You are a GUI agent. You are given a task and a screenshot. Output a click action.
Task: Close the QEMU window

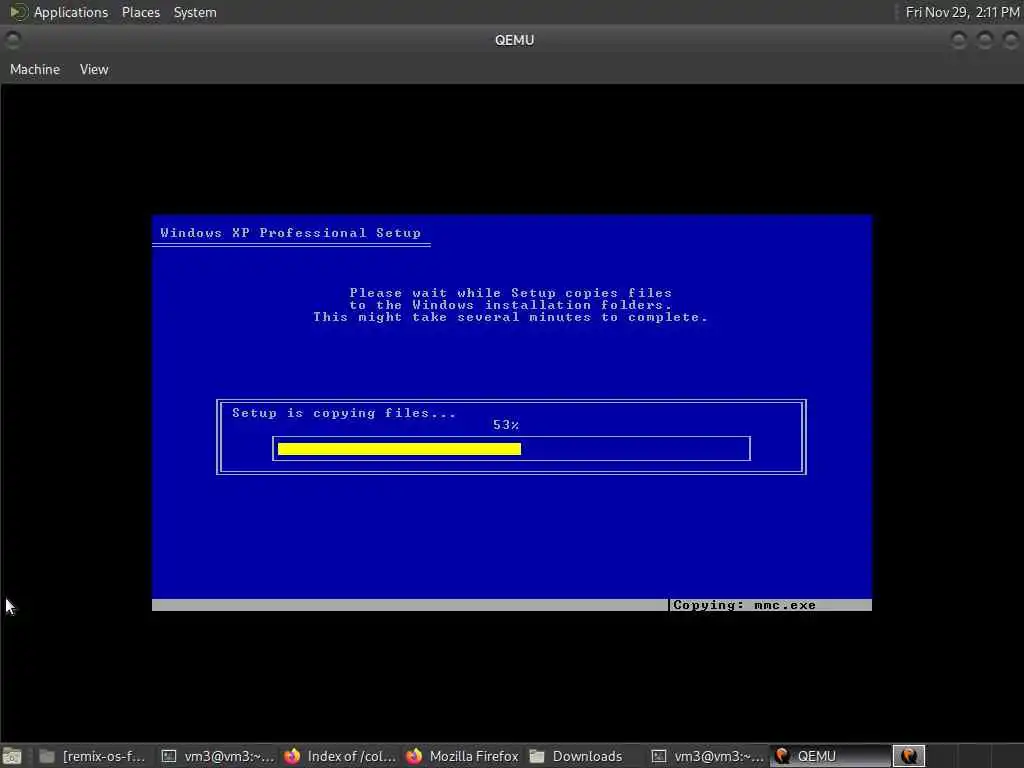click(1010, 40)
